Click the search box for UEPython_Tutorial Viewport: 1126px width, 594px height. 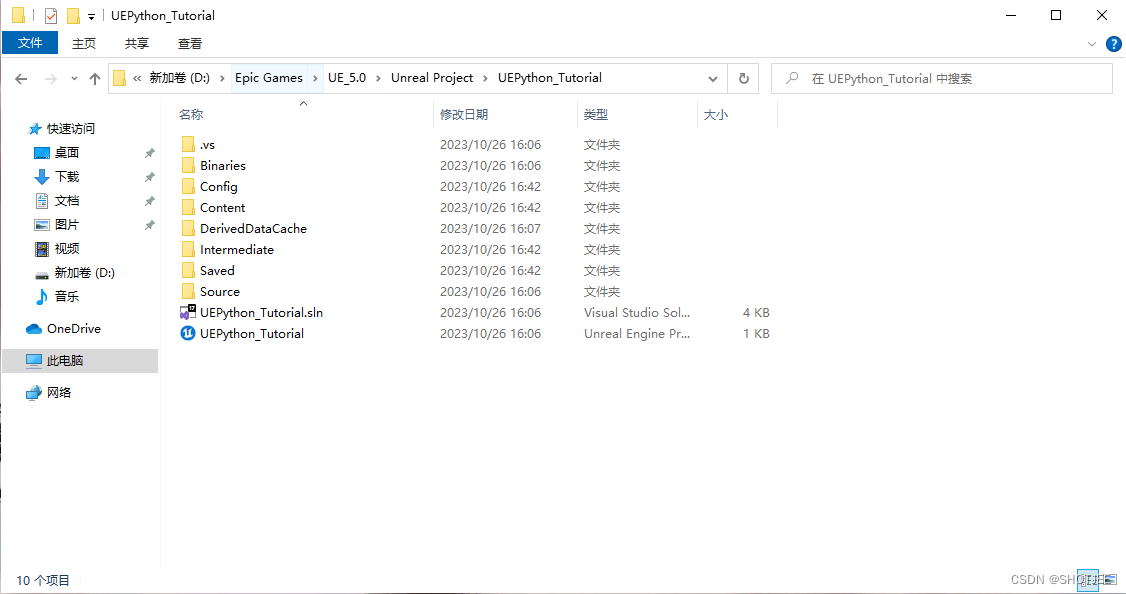(941, 78)
